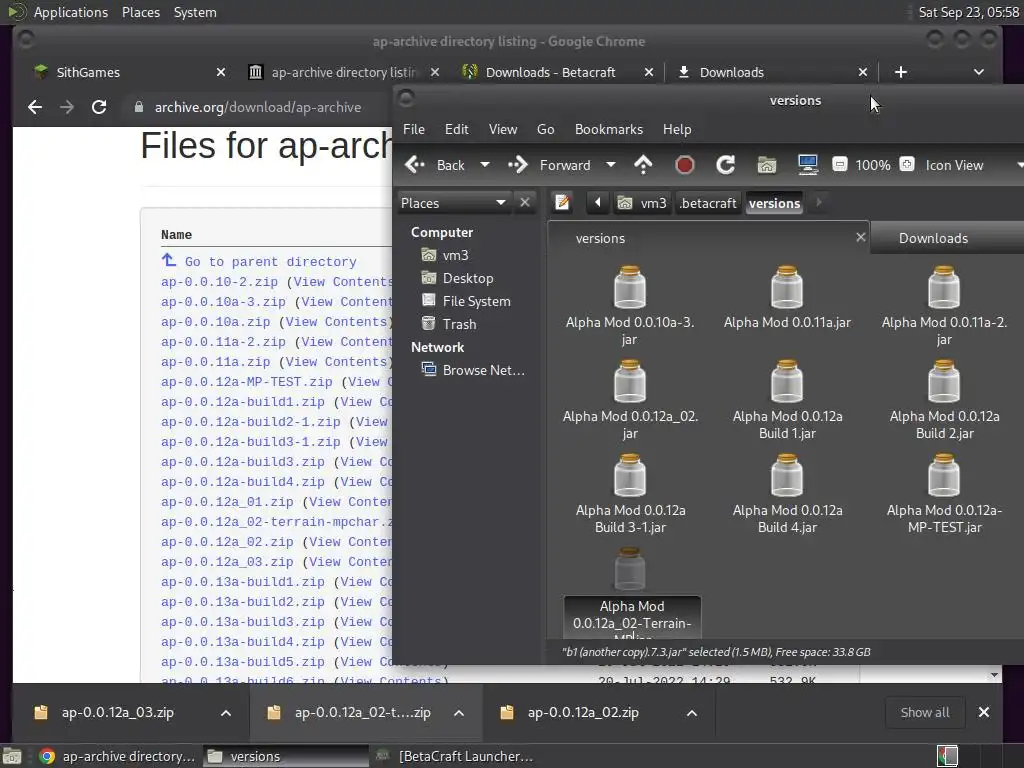
Task: Click the red Stop loading icon
Action: (x=684, y=165)
